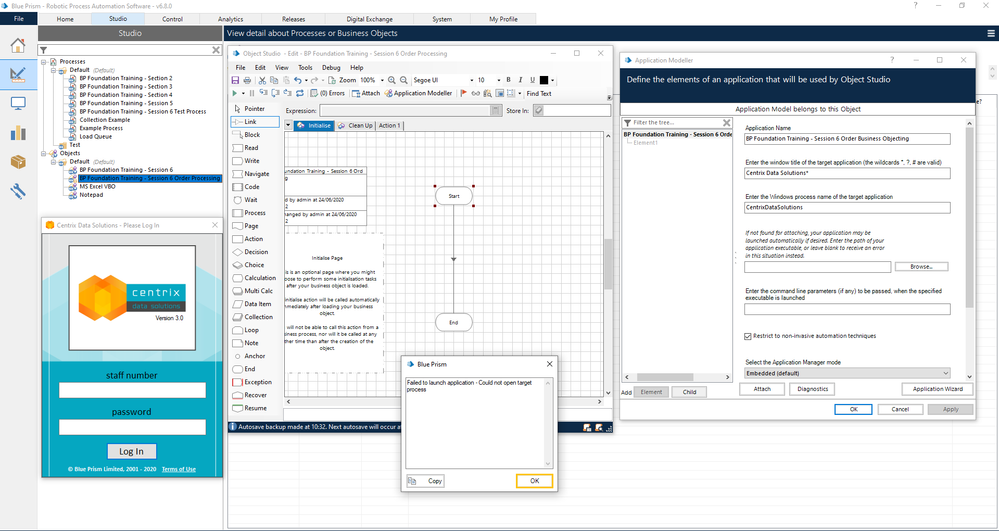Screen dimensions: 999x531
Task: Open the Analytics bar chart sidebar icon
Action: point(18,133)
